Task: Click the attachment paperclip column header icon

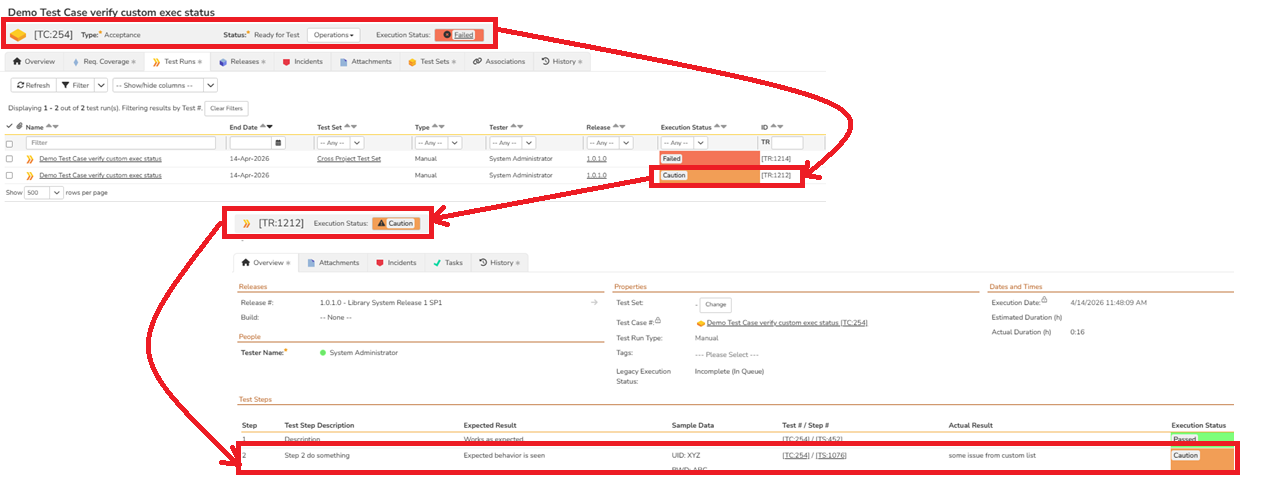Action: point(19,126)
